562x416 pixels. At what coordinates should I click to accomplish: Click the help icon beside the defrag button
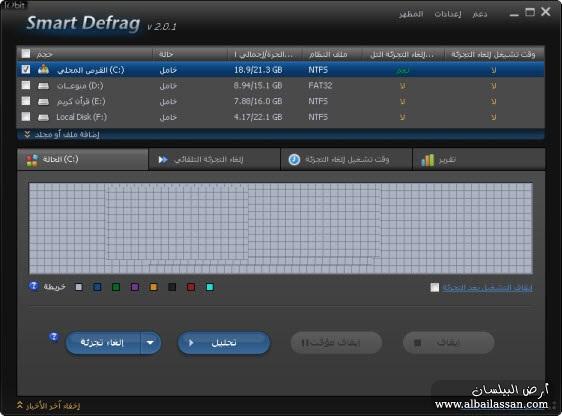tap(54, 337)
